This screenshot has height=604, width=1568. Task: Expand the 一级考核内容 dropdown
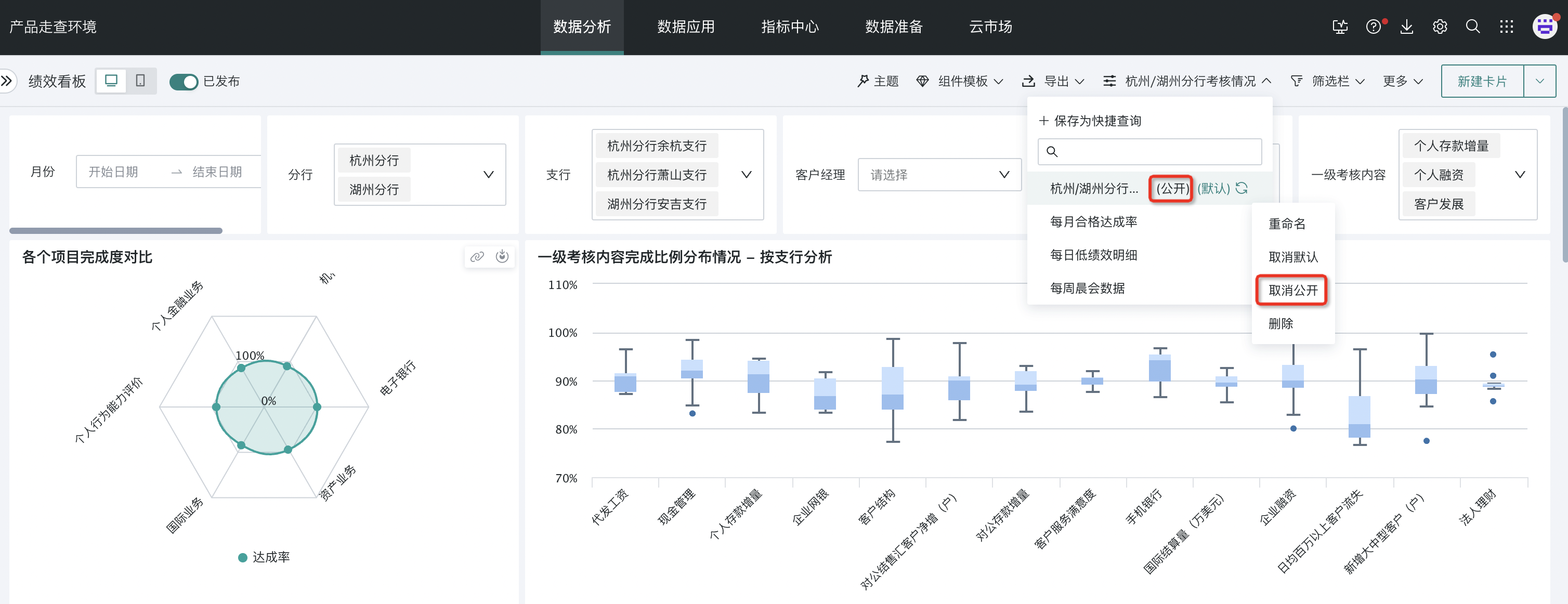(1520, 175)
